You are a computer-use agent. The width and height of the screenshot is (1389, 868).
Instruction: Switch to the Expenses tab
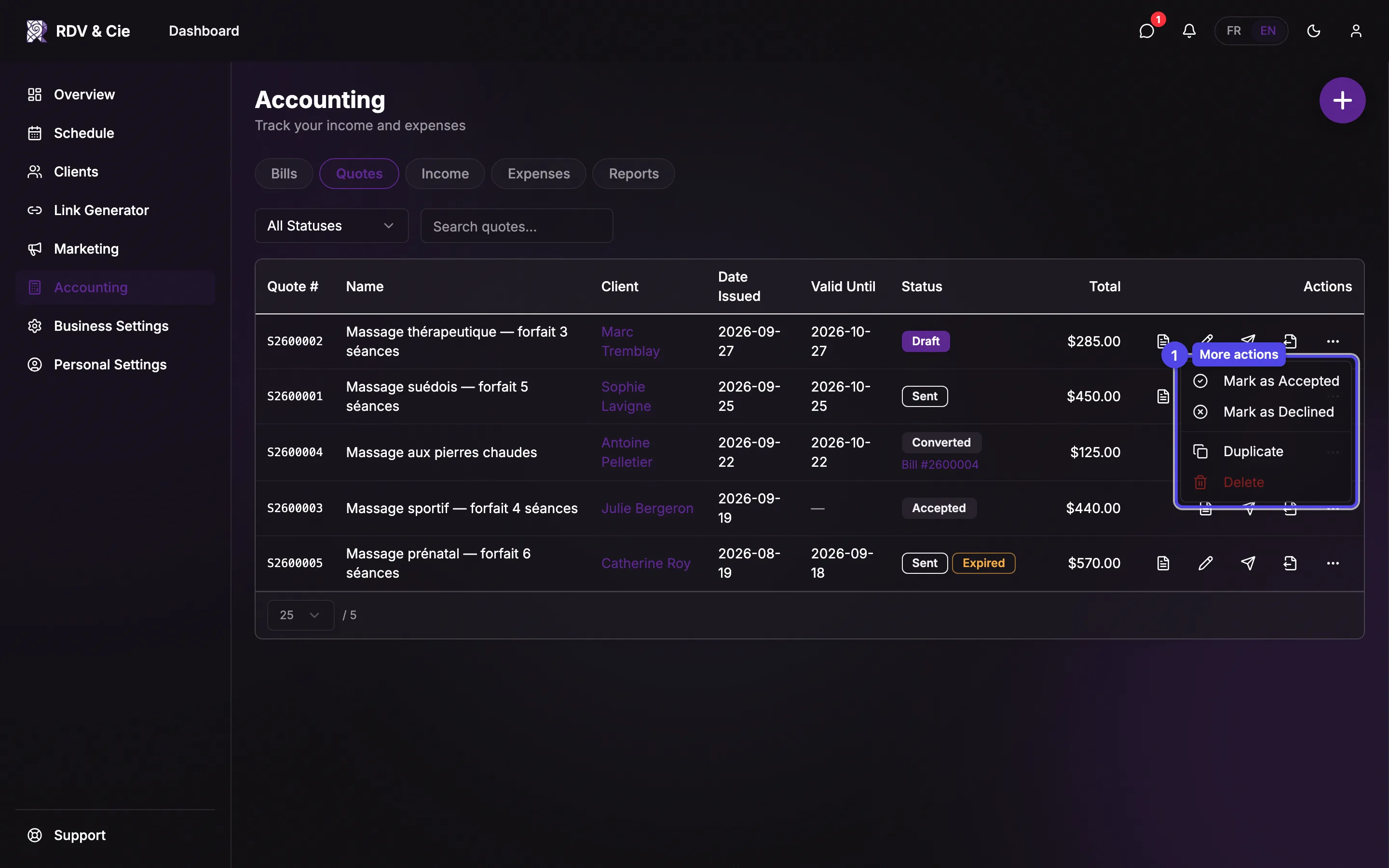tap(538, 174)
